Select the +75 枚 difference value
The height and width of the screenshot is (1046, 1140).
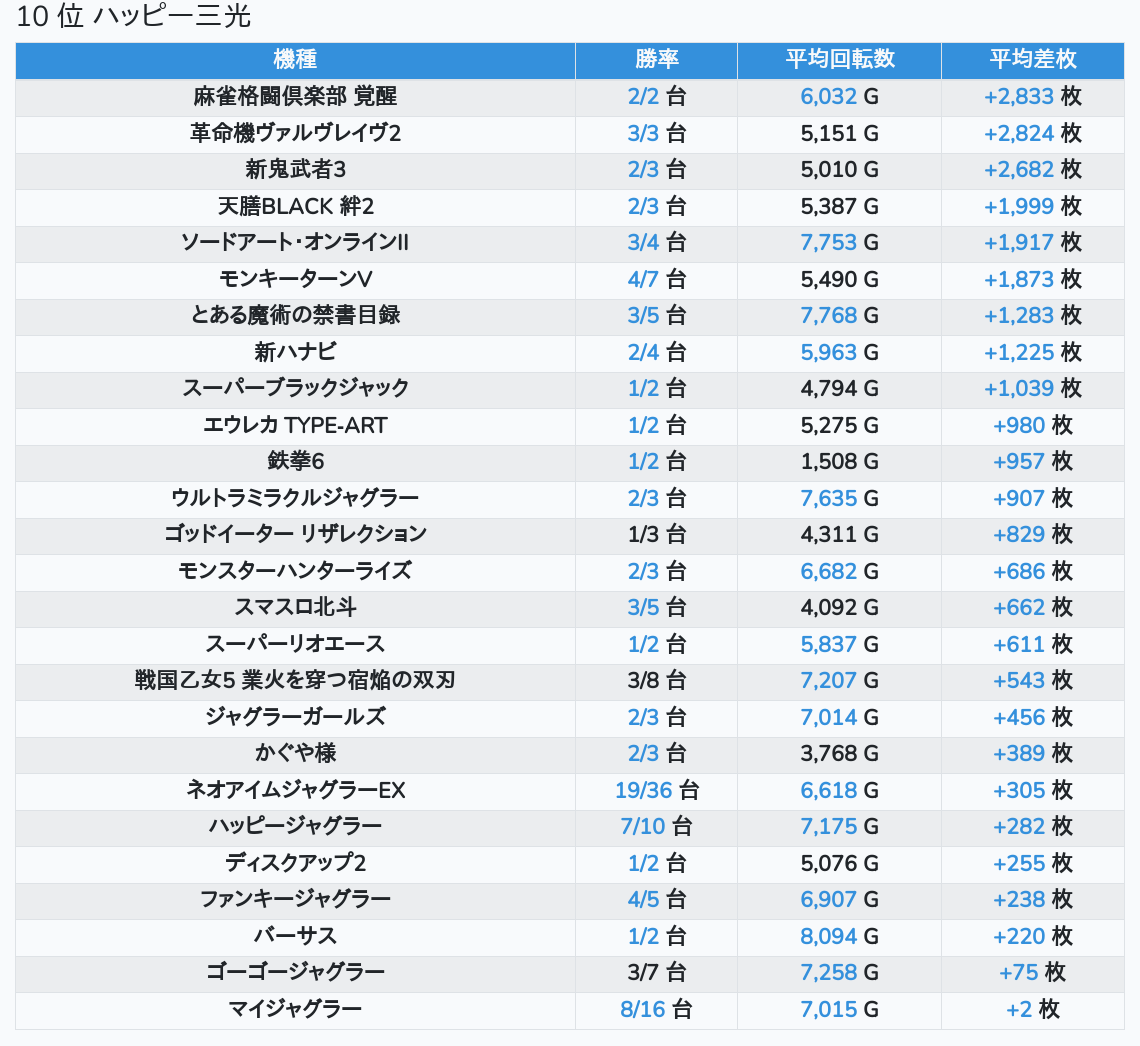pos(1032,973)
